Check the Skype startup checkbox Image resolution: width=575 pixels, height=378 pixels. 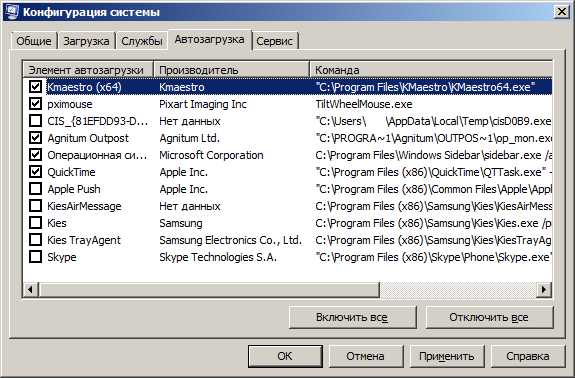35,257
